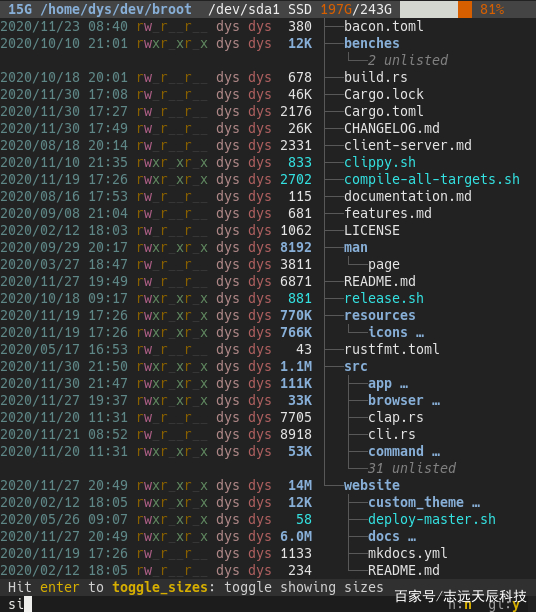
Task: Expand the '2 unlisted' entry under benches
Action: tap(408, 60)
